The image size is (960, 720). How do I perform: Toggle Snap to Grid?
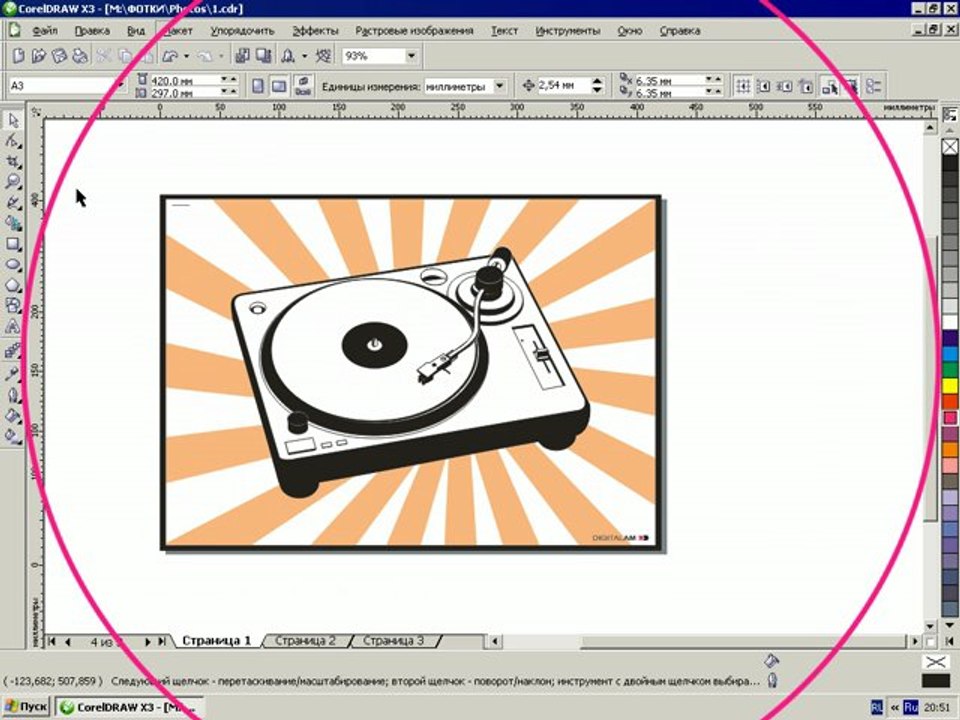(x=743, y=86)
